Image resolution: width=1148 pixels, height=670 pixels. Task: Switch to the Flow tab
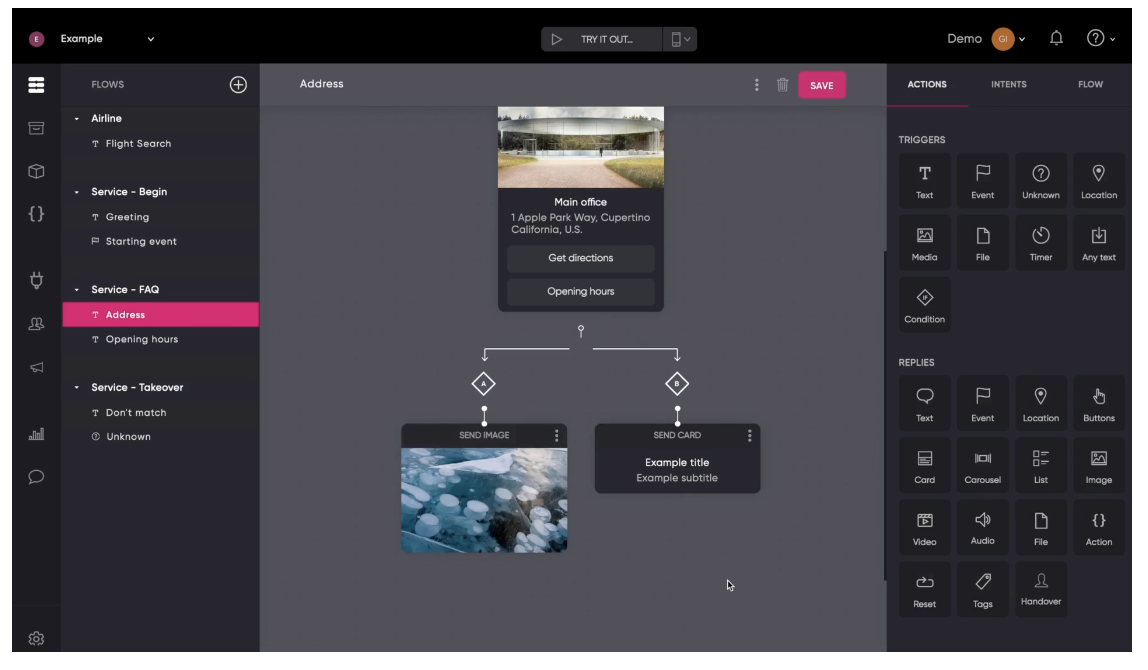point(1089,84)
